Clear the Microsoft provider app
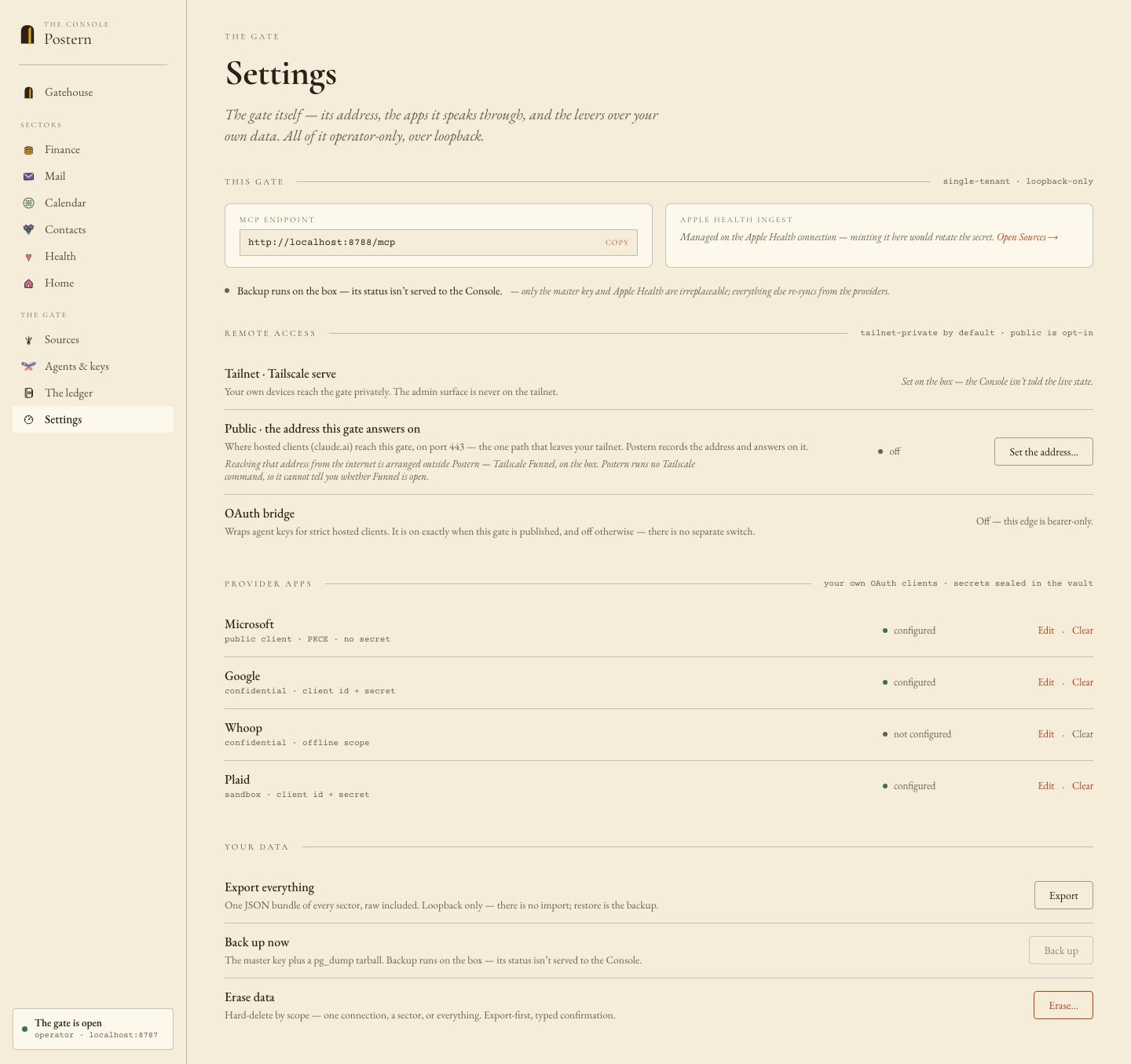Image resolution: width=1131 pixels, height=1064 pixels. [1082, 631]
